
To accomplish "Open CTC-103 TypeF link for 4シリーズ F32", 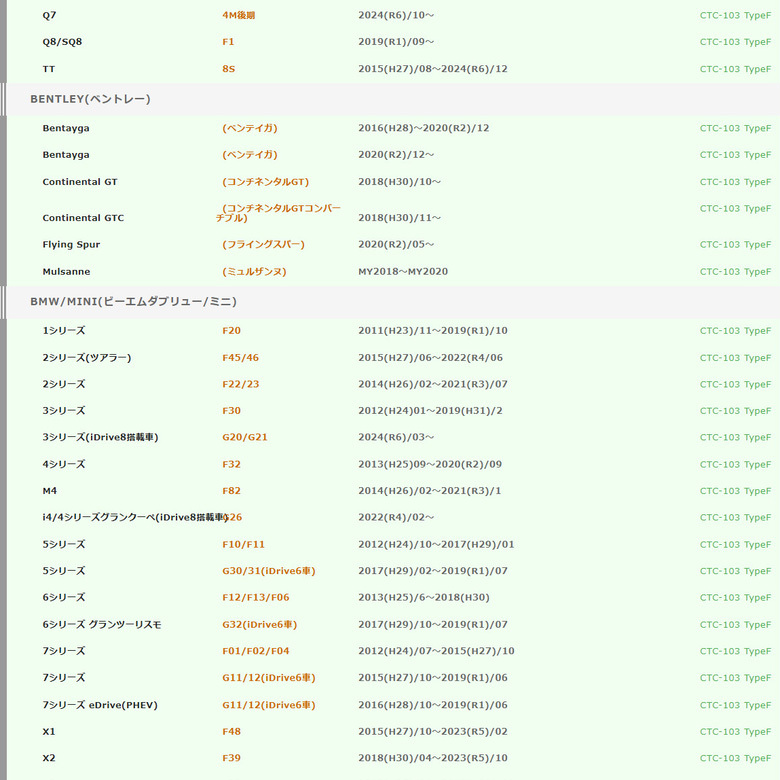I will [735, 464].
